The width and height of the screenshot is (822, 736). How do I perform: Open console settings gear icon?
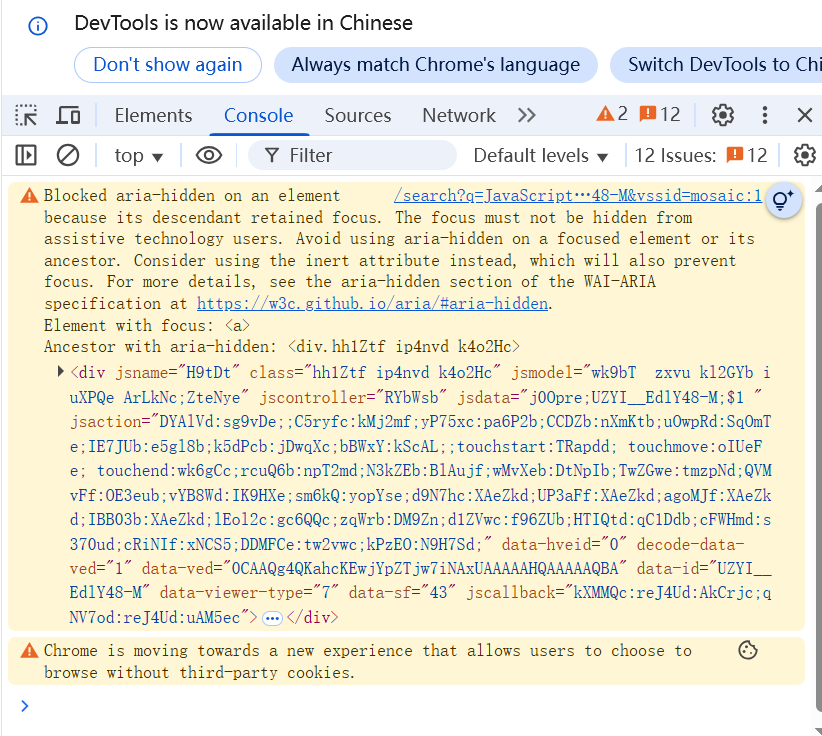tap(804, 155)
